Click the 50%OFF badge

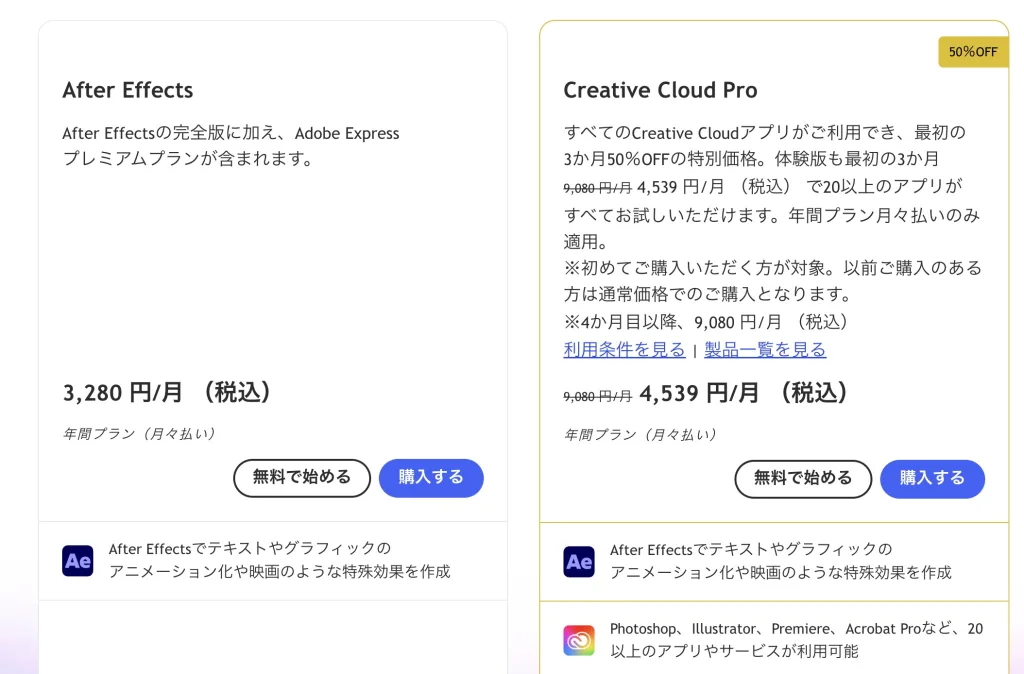click(x=973, y=52)
